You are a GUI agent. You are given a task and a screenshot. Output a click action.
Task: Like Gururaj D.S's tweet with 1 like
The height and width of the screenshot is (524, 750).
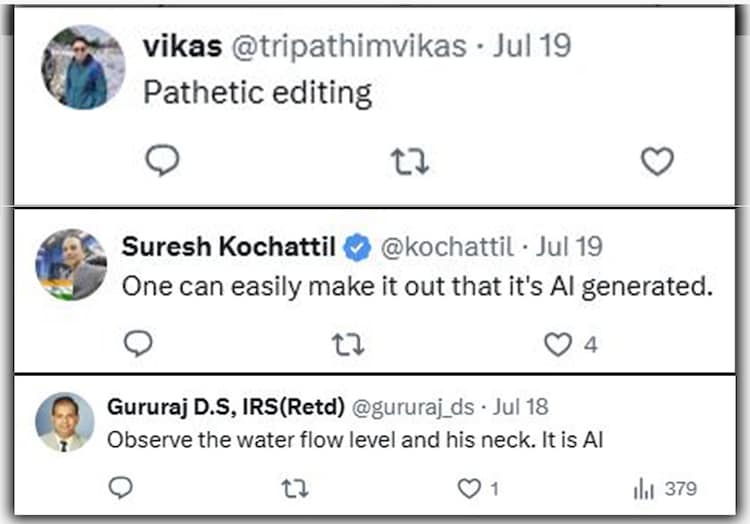(x=469, y=488)
